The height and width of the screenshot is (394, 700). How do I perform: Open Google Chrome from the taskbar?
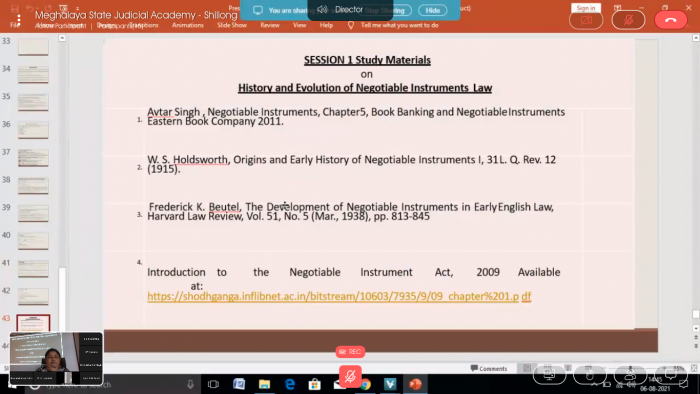[366, 384]
